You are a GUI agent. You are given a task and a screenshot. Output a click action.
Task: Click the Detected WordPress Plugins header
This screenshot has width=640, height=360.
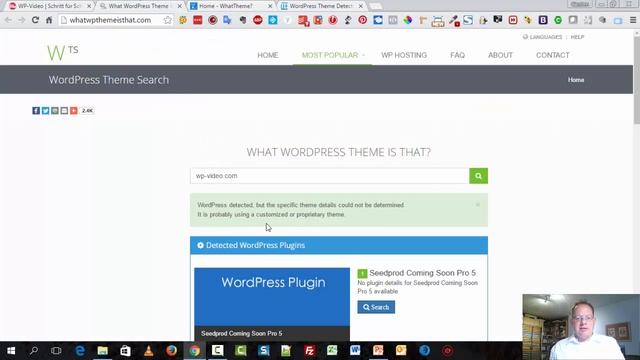pyautogui.click(x=339, y=245)
